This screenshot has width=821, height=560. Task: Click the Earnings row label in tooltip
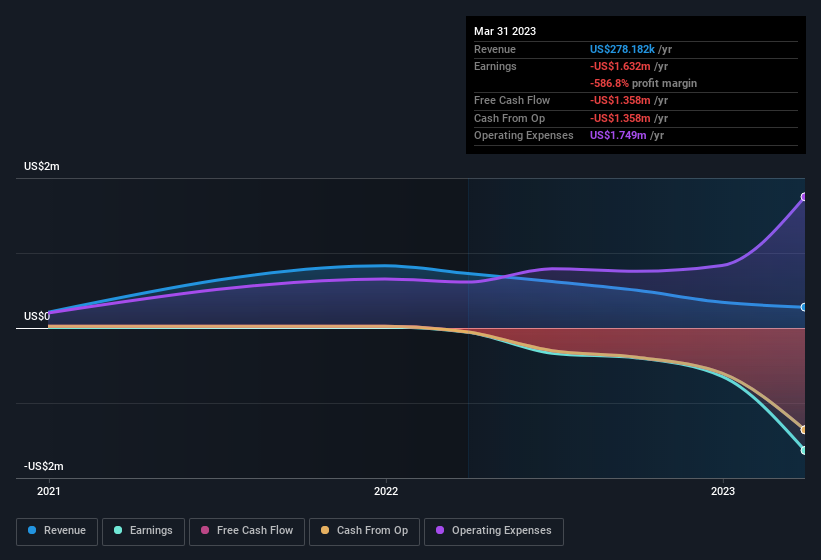click(495, 66)
